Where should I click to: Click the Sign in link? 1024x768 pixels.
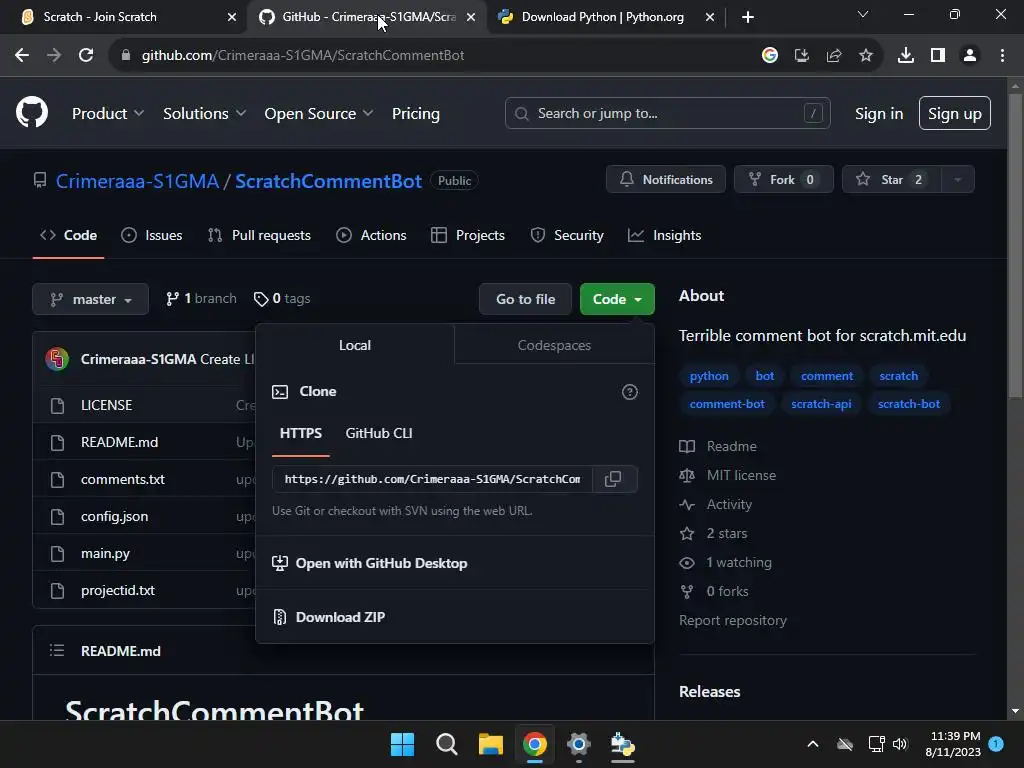click(x=878, y=113)
